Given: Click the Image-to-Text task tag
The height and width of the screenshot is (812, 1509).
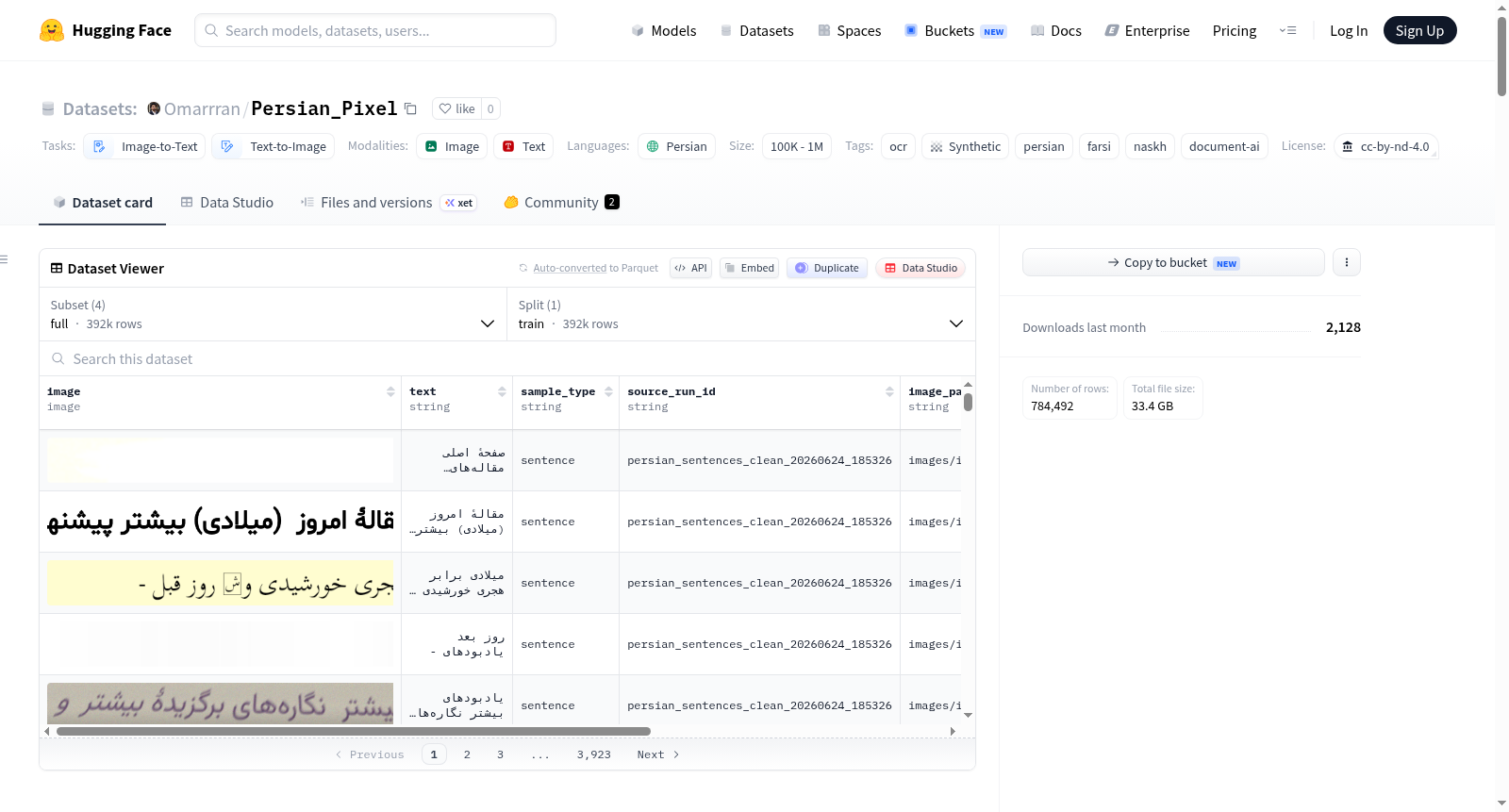Looking at the screenshot, I should click(x=144, y=146).
